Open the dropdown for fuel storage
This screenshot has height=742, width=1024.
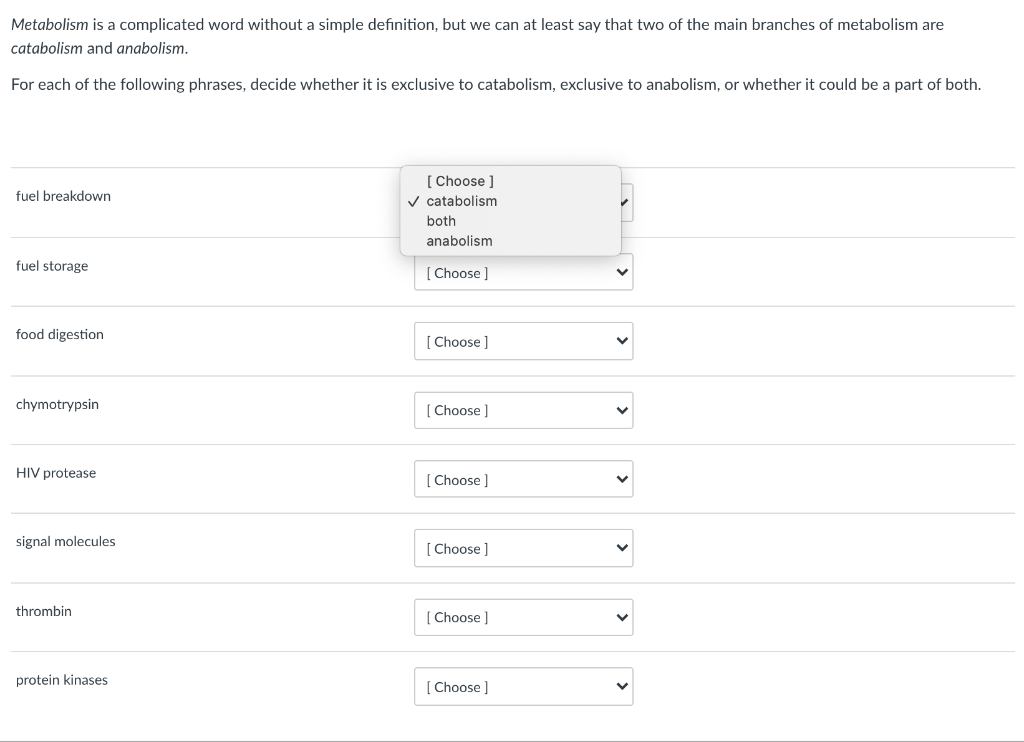(x=523, y=273)
